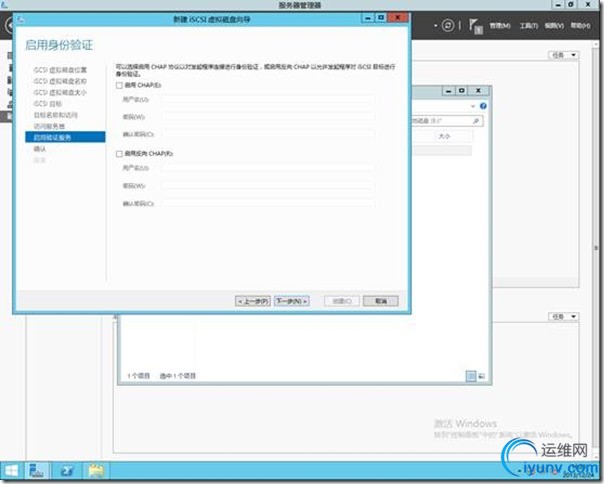
Task: Select the highlighted 启用验证服务 wizard step
Action: pyautogui.click(x=65, y=137)
